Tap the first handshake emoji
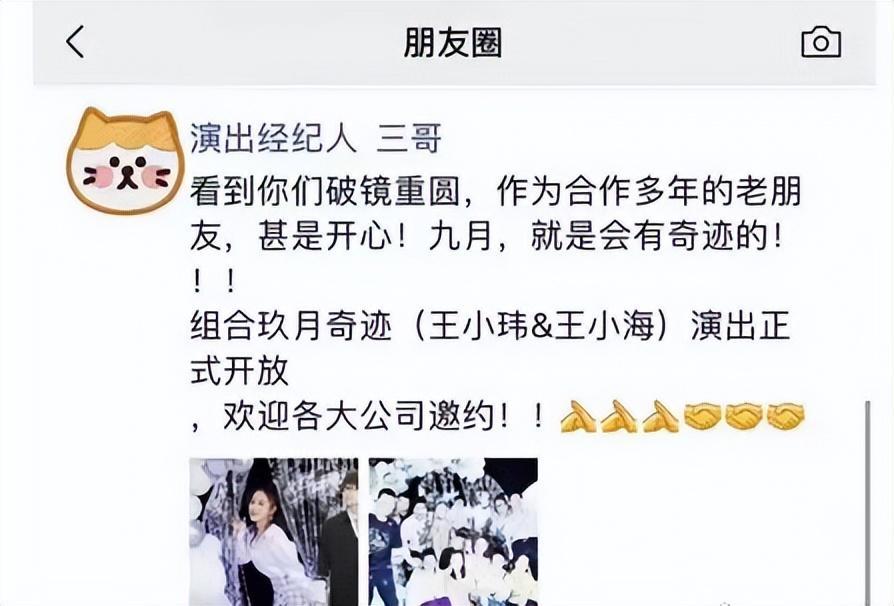The image size is (894, 606). [703, 416]
